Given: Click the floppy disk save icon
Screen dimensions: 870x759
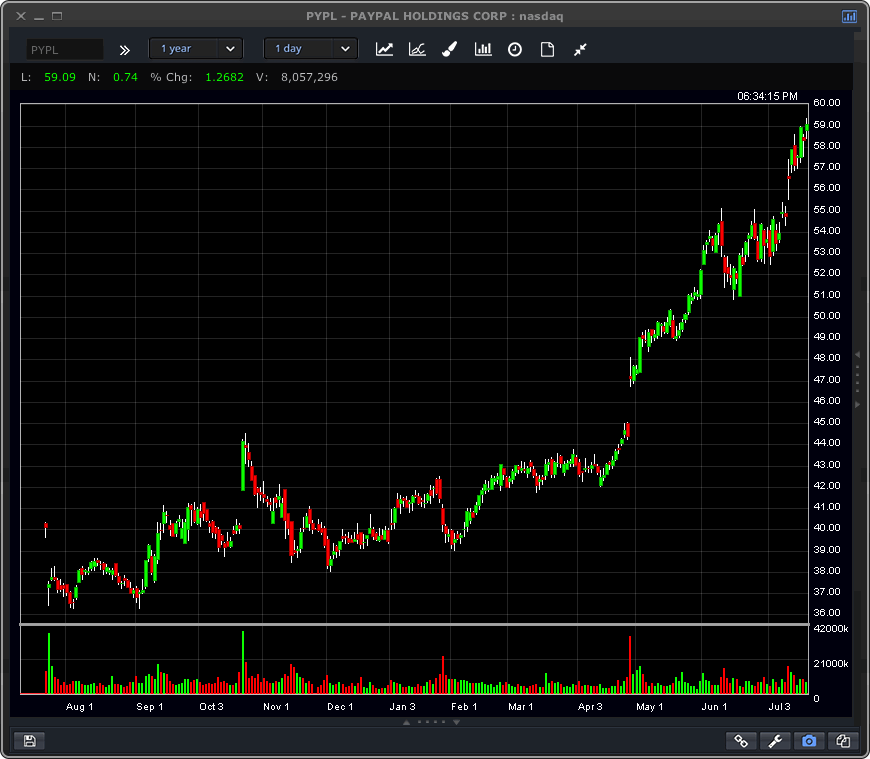Looking at the screenshot, I should click(29, 741).
